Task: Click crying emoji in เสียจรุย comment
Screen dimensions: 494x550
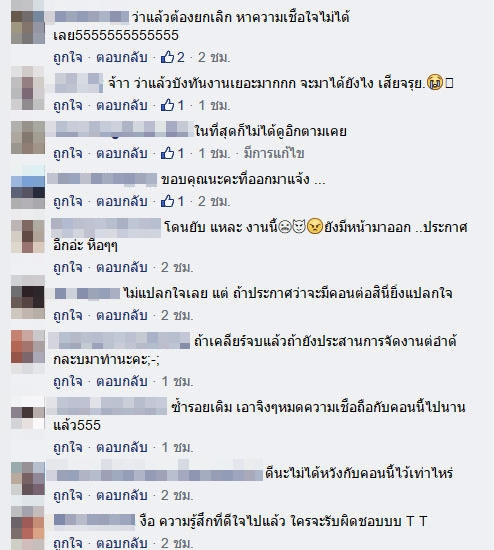Action: [435, 83]
